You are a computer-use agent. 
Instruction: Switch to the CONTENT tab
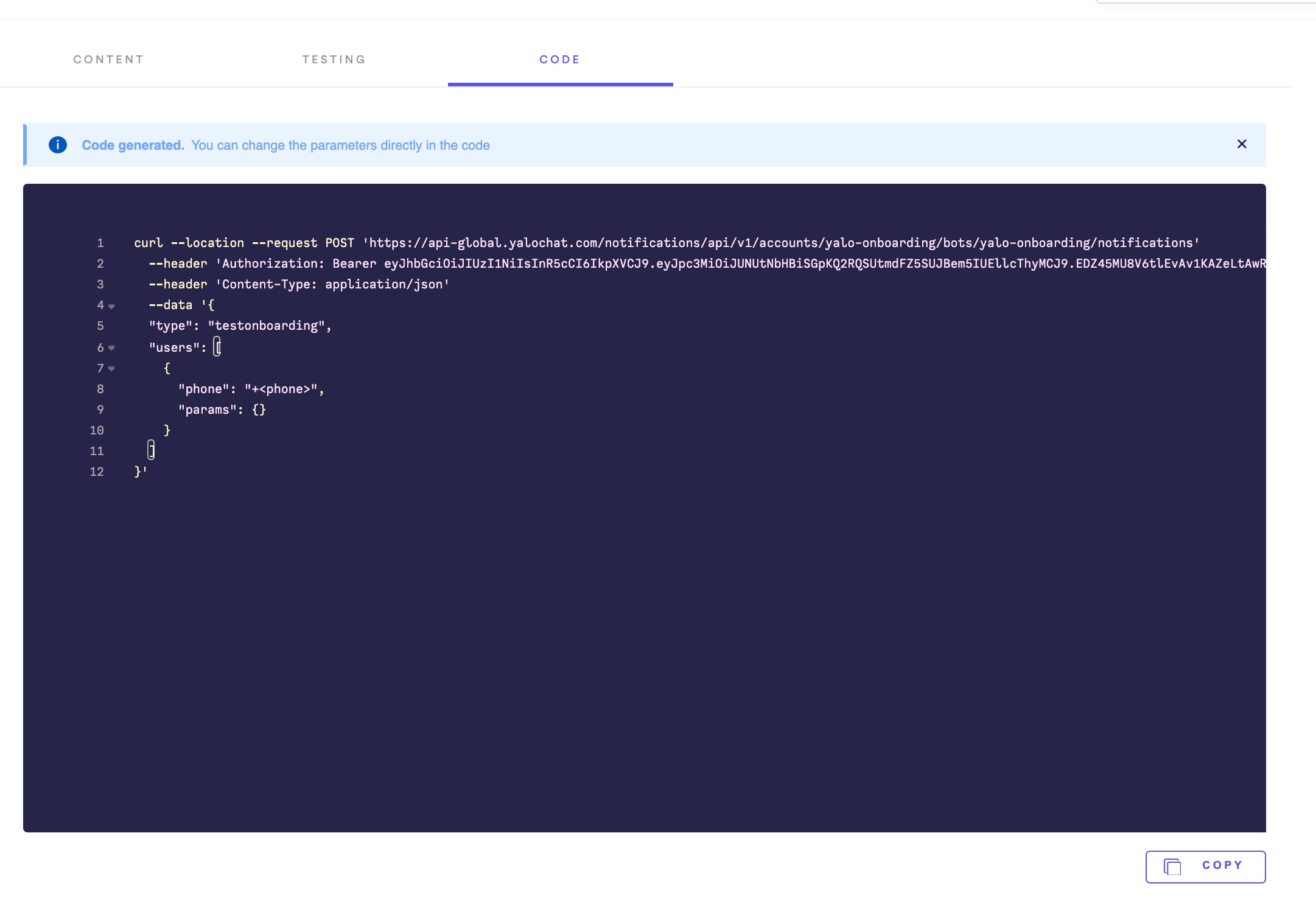109,60
